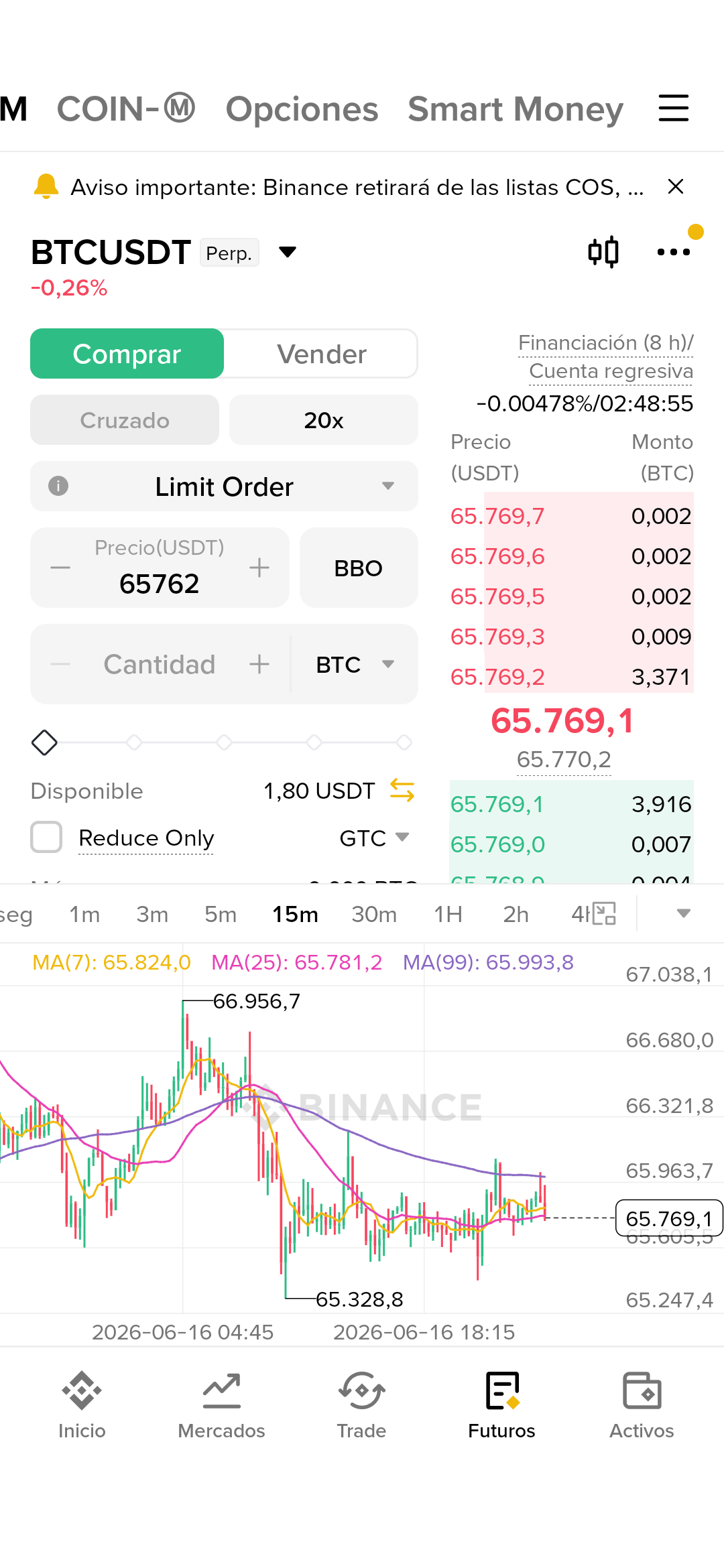Tap the MA(25) indicator label
The height and width of the screenshot is (1568, 724).
click(x=296, y=962)
